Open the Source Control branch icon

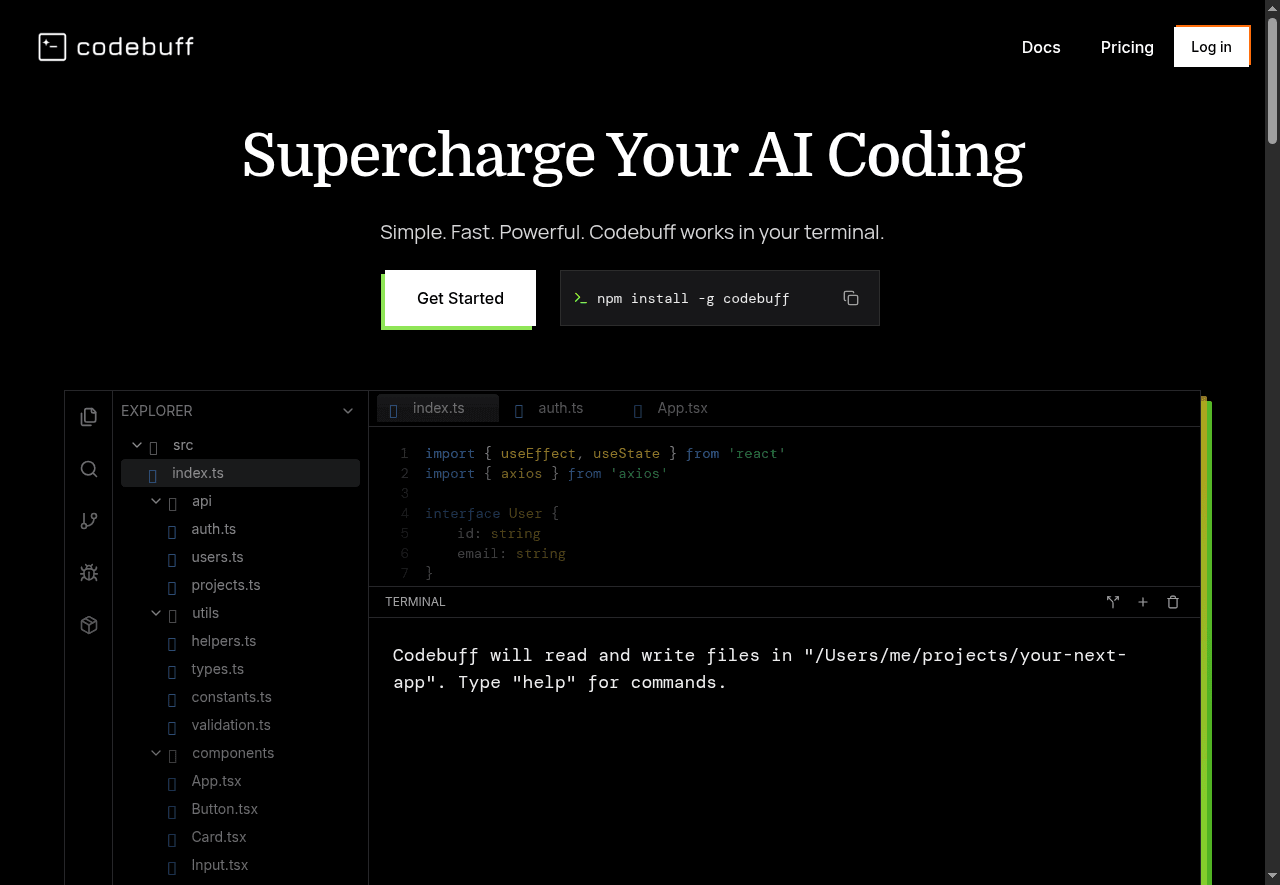(89, 521)
